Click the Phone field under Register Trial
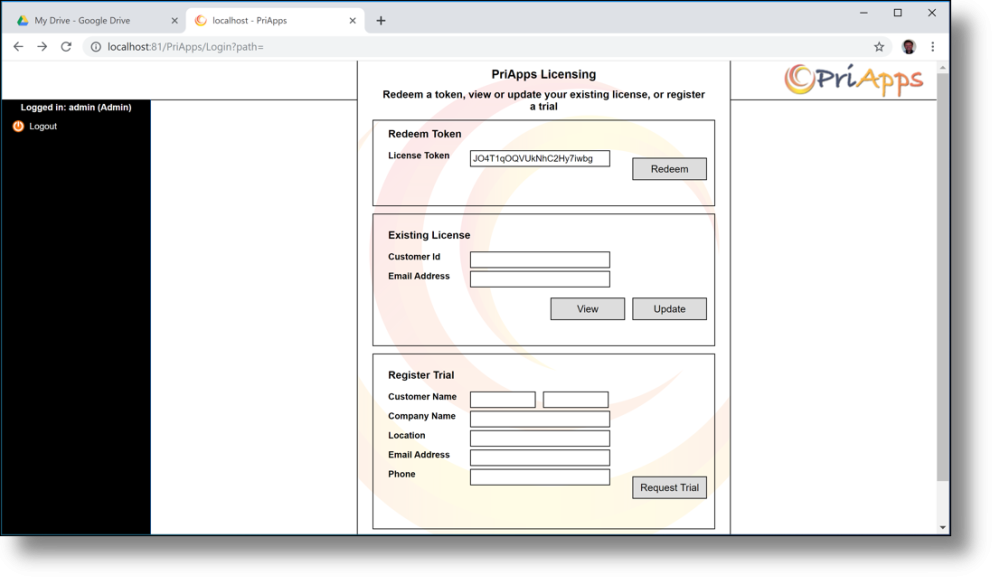The width and height of the screenshot is (1000, 585). click(x=538, y=476)
